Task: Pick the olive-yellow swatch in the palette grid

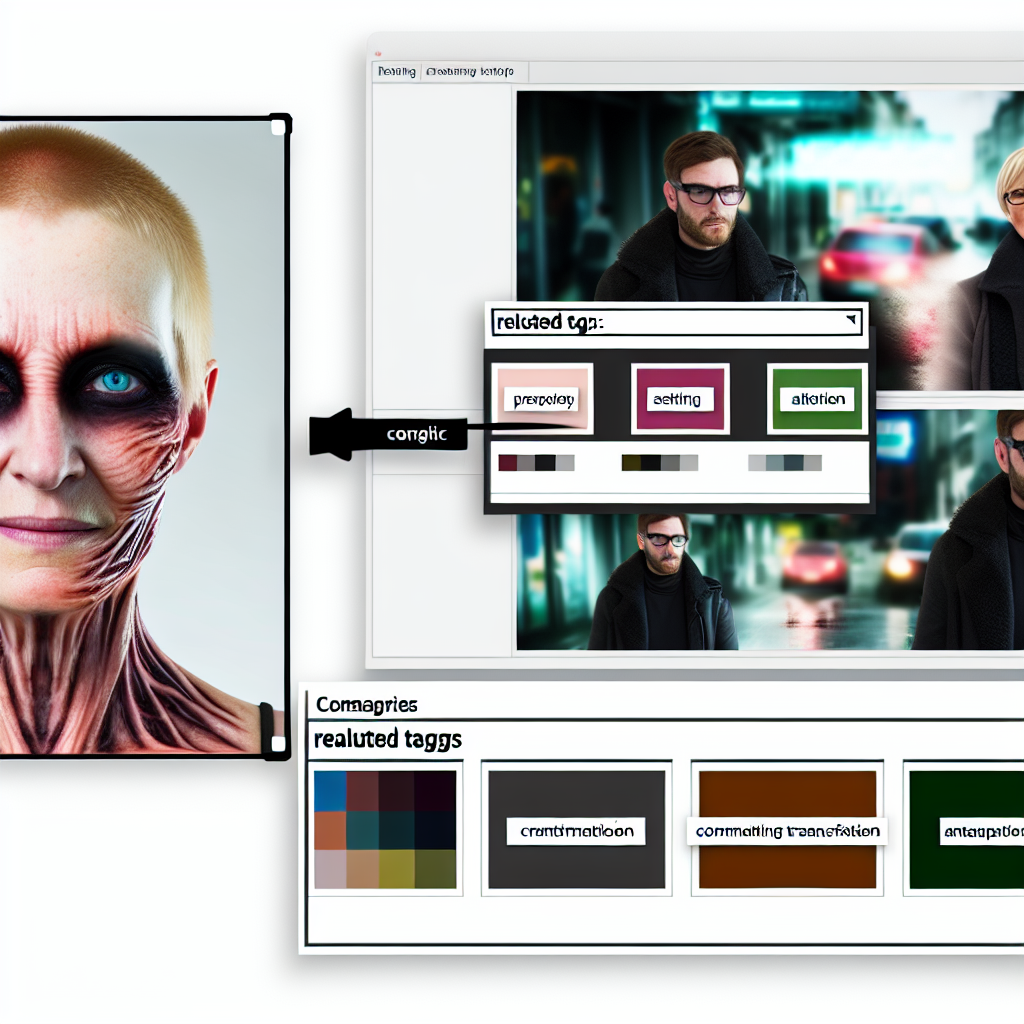Action: point(398,869)
